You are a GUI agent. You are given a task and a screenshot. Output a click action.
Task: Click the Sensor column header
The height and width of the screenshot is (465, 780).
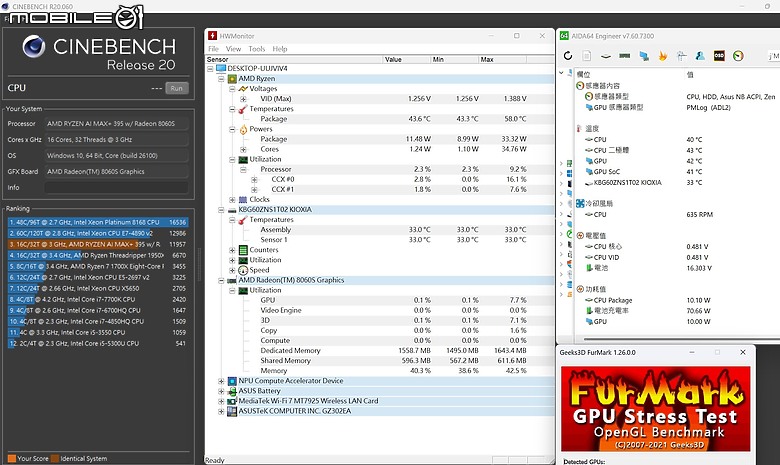[294, 59]
